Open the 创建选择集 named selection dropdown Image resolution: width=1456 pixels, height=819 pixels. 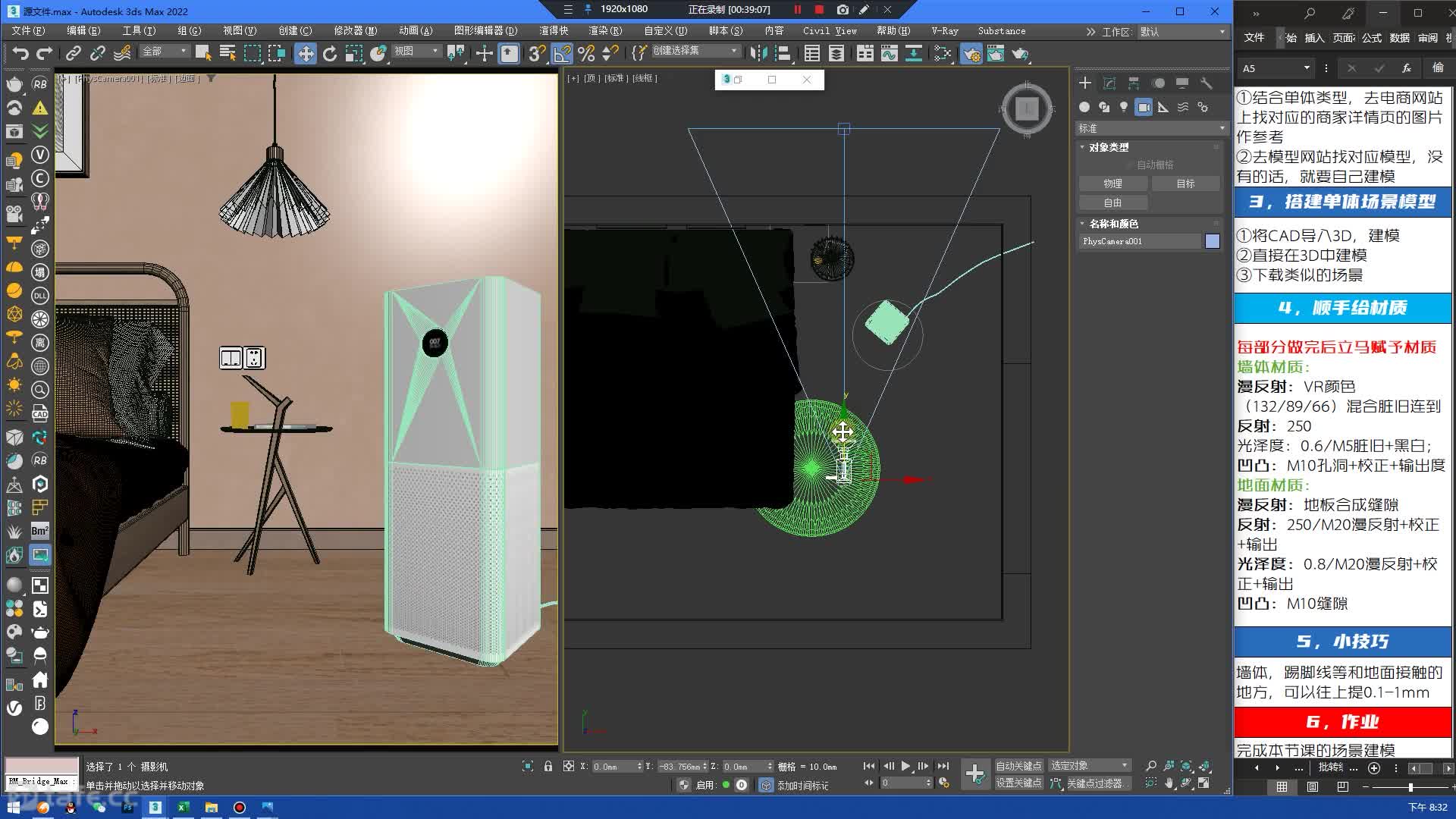coord(695,51)
